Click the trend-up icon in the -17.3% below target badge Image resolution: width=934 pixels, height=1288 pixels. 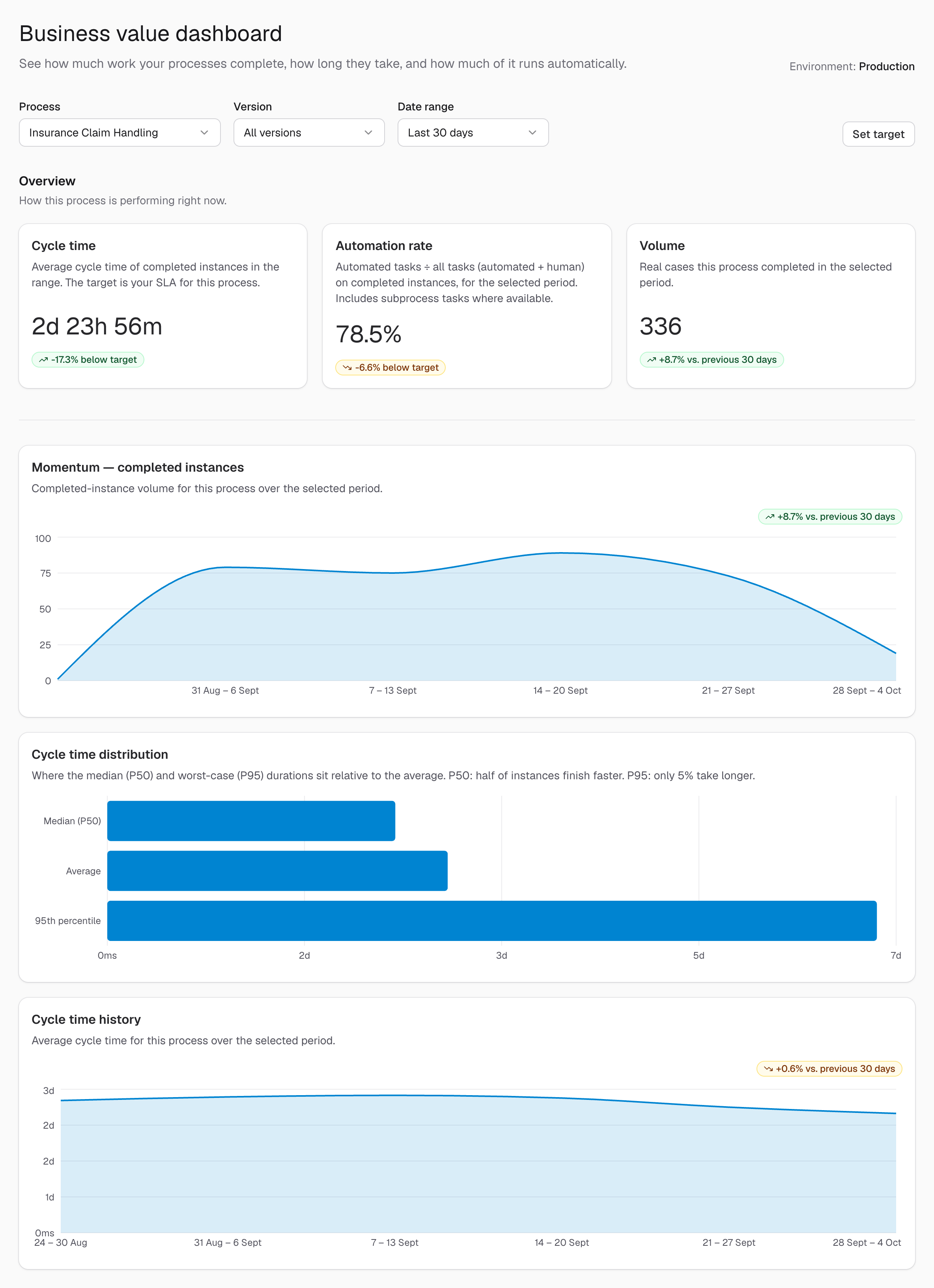click(x=43, y=360)
